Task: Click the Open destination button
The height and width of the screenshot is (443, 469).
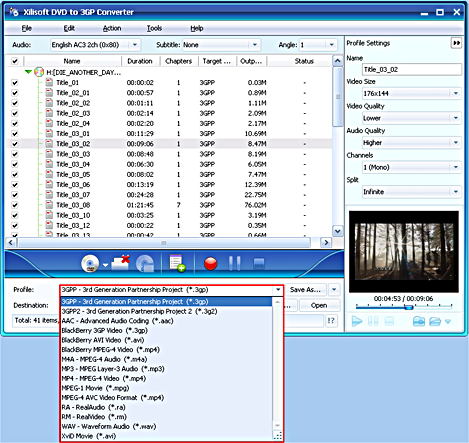Action: [x=319, y=306]
